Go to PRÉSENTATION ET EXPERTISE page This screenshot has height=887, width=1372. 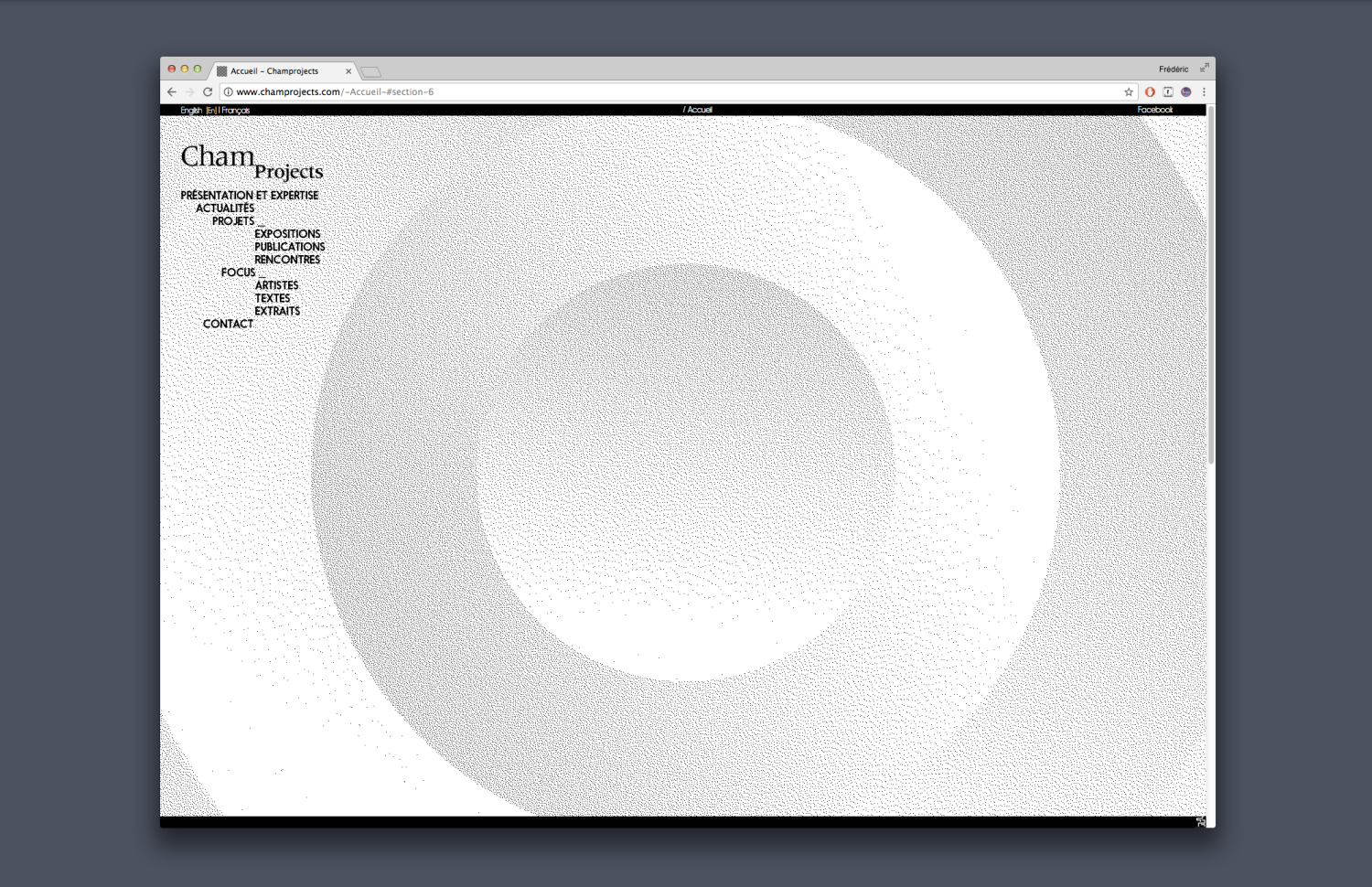tap(250, 196)
